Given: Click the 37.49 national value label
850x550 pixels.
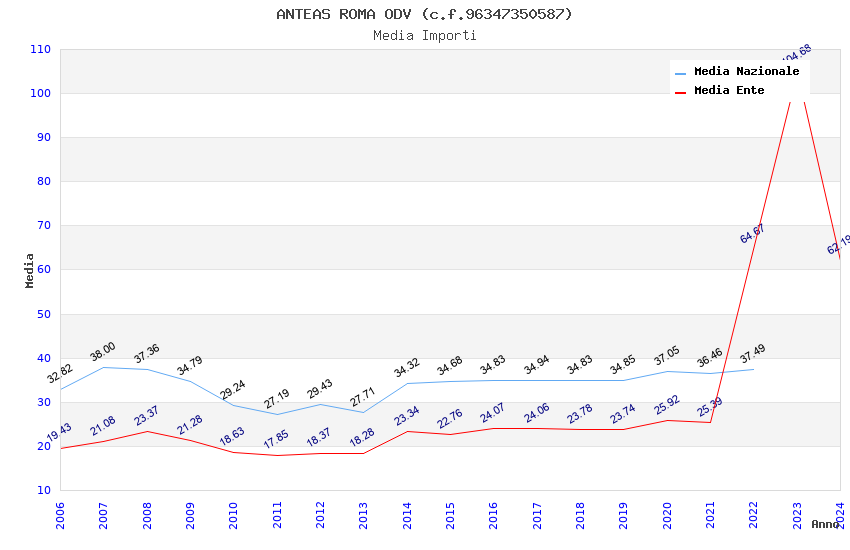Looking at the screenshot, I should [x=753, y=353].
